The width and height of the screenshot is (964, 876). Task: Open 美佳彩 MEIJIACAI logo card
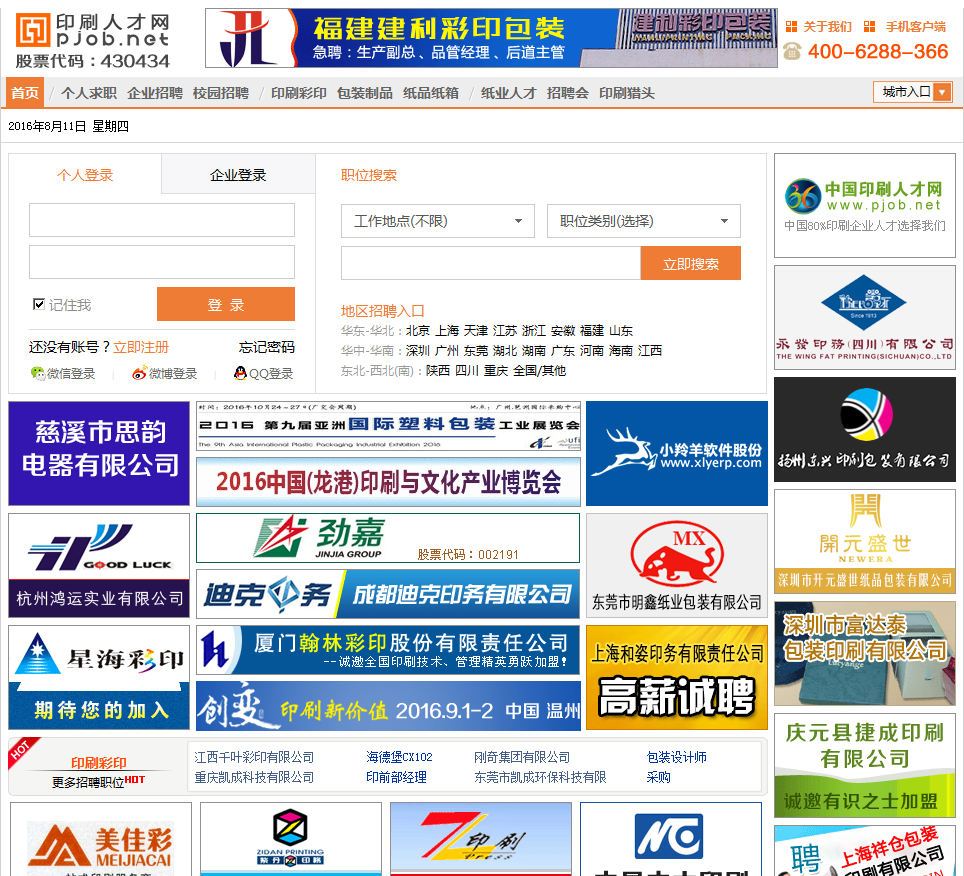(101, 839)
